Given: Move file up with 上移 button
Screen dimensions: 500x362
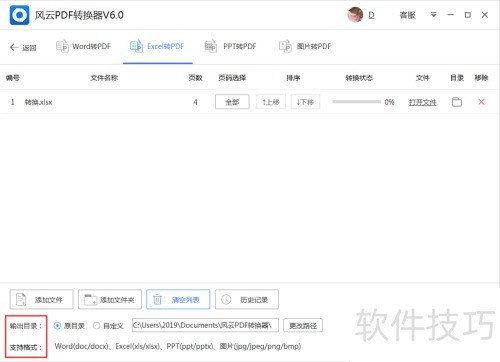Looking at the screenshot, I should click(x=271, y=102).
